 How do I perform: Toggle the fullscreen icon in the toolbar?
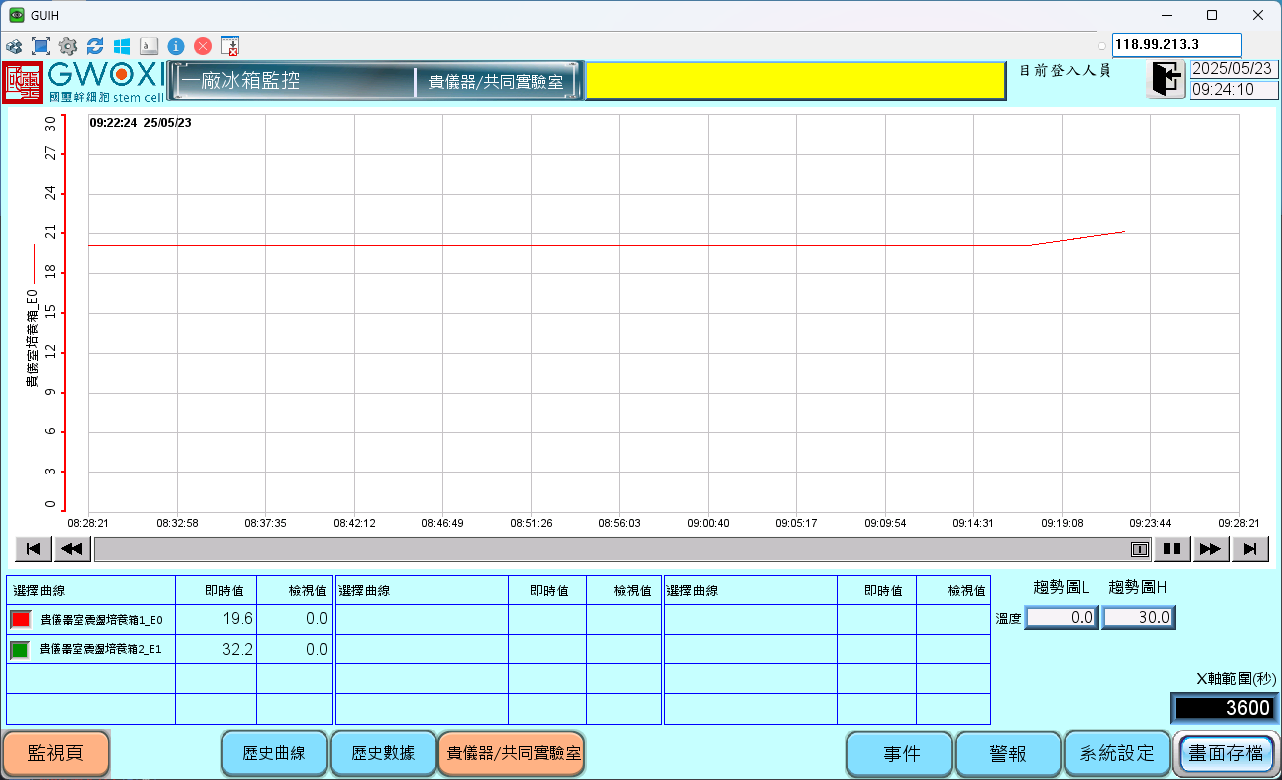41,46
